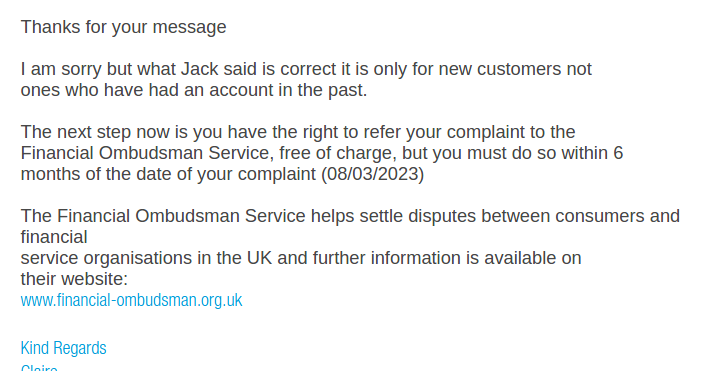Screen dimensions: 703x371
Task: Open the www.financial-ombudsman.org.uk link
Action: (131, 300)
